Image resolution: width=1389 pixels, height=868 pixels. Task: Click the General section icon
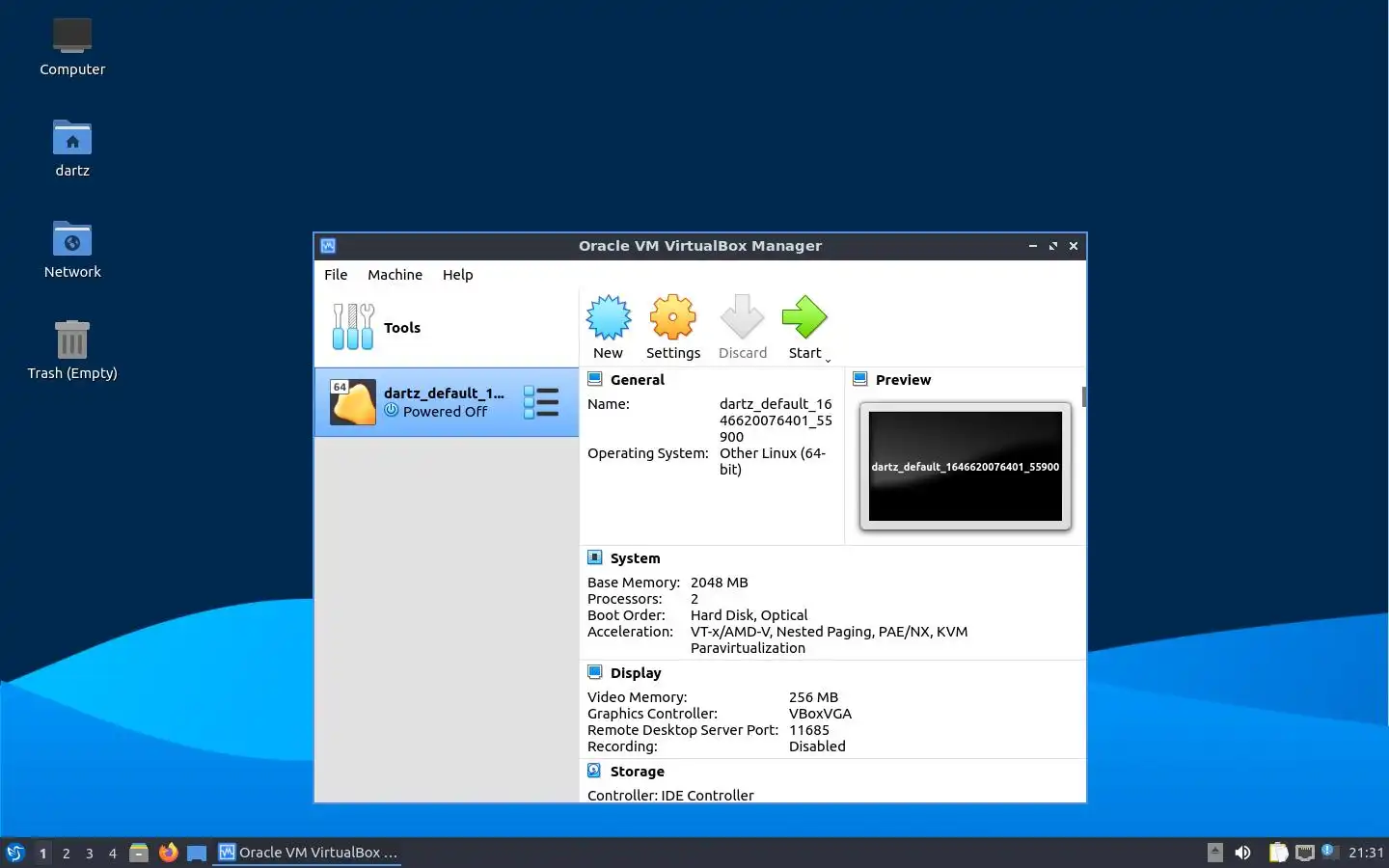(595, 379)
